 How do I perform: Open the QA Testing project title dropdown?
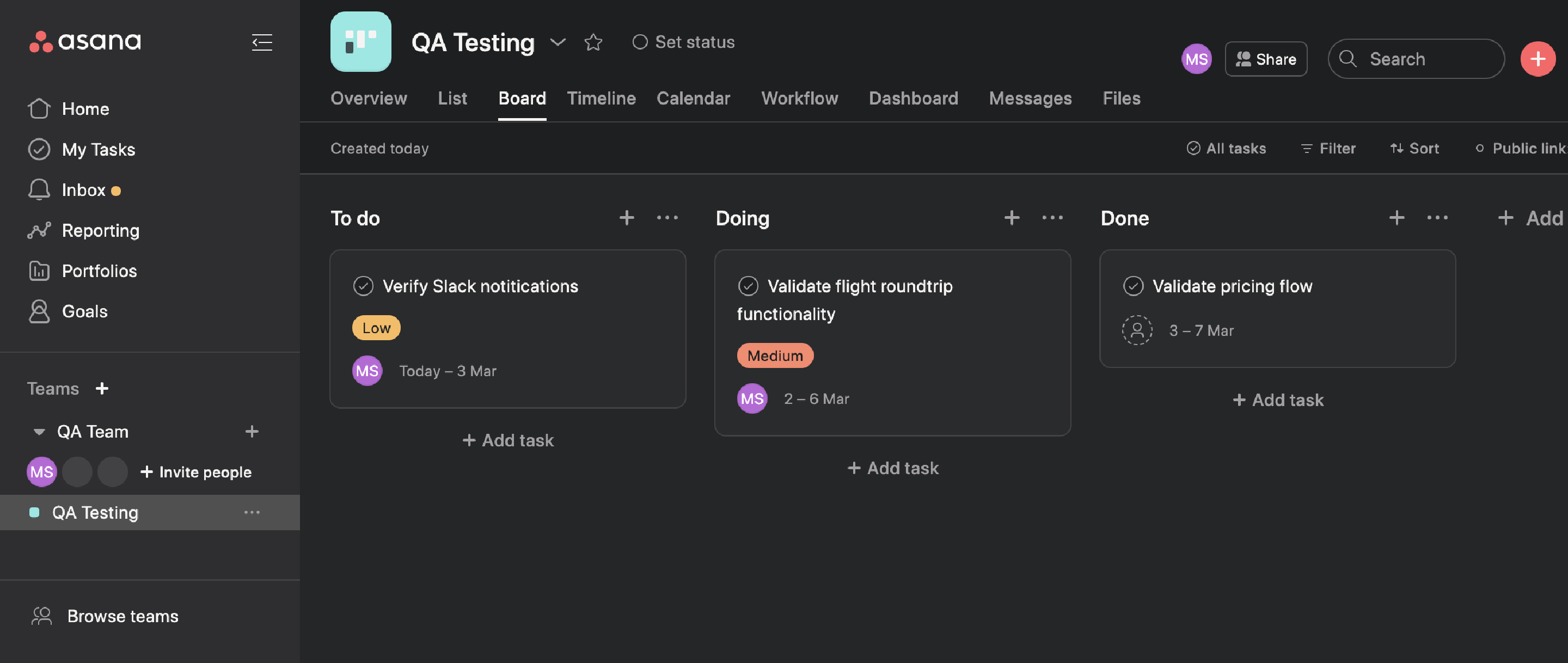click(x=558, y=42)
